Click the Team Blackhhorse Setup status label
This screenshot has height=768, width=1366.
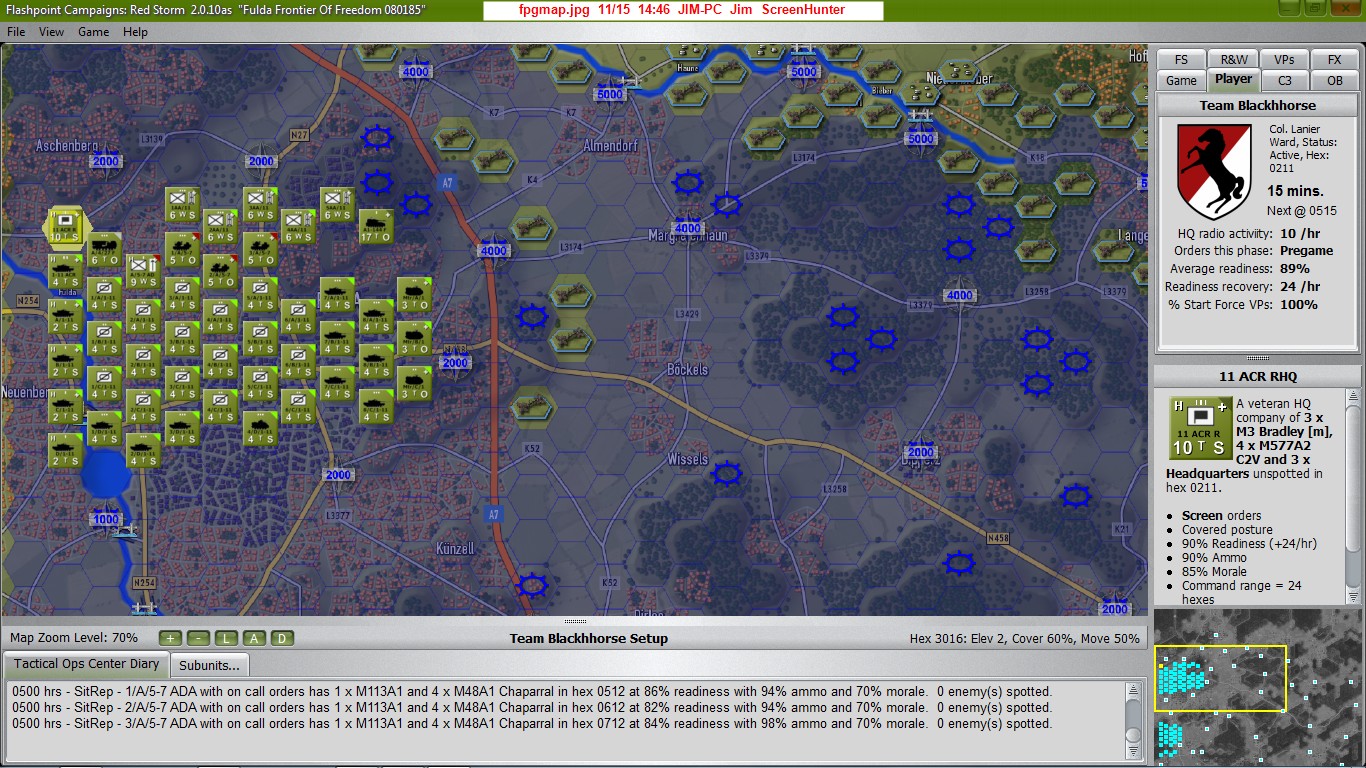tap(589, 638)
